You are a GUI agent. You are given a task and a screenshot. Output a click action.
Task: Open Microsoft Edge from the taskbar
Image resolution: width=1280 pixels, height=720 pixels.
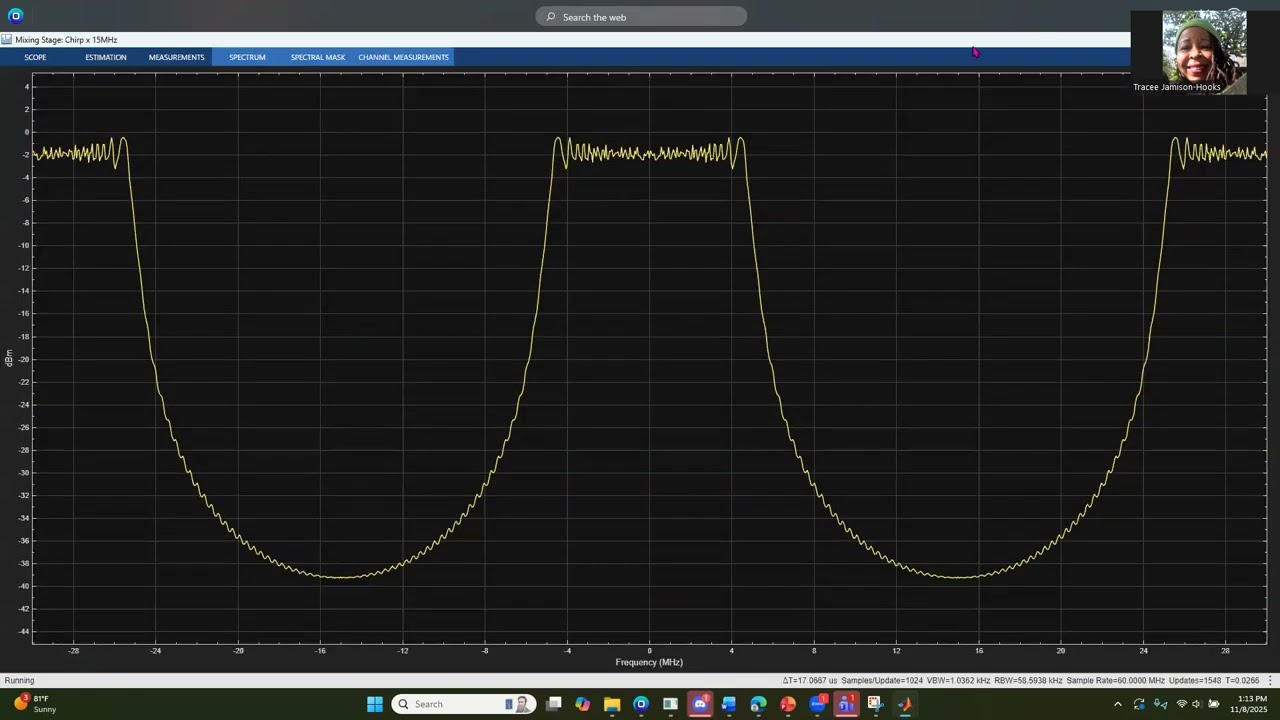(758, 704)
